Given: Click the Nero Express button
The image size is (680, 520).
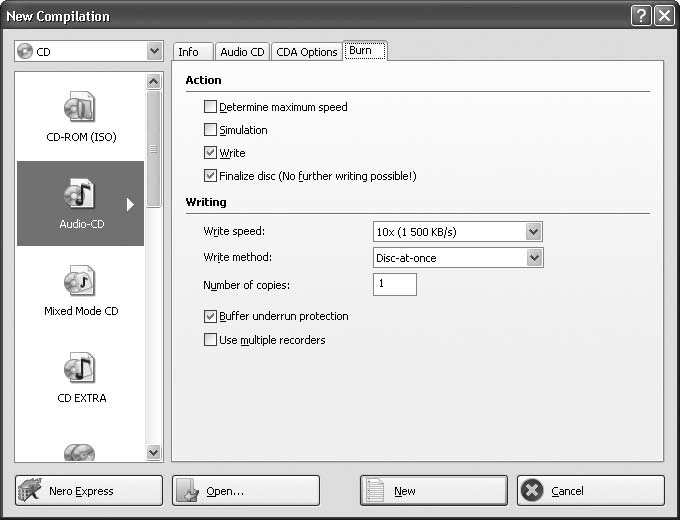Looking at the screenshot, I should pyautogui.click(x=89, y=491).
